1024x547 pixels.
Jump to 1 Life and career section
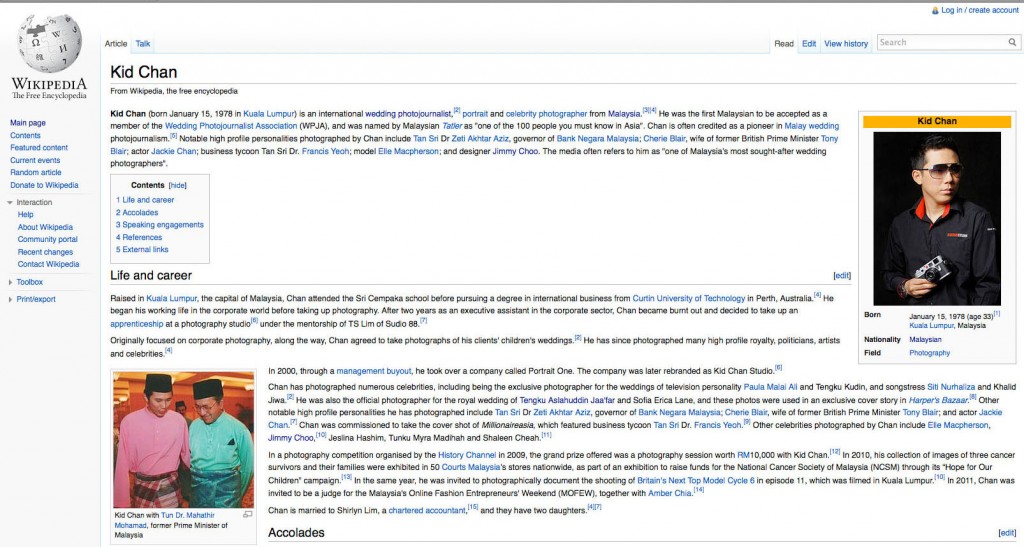pos(145,200)
